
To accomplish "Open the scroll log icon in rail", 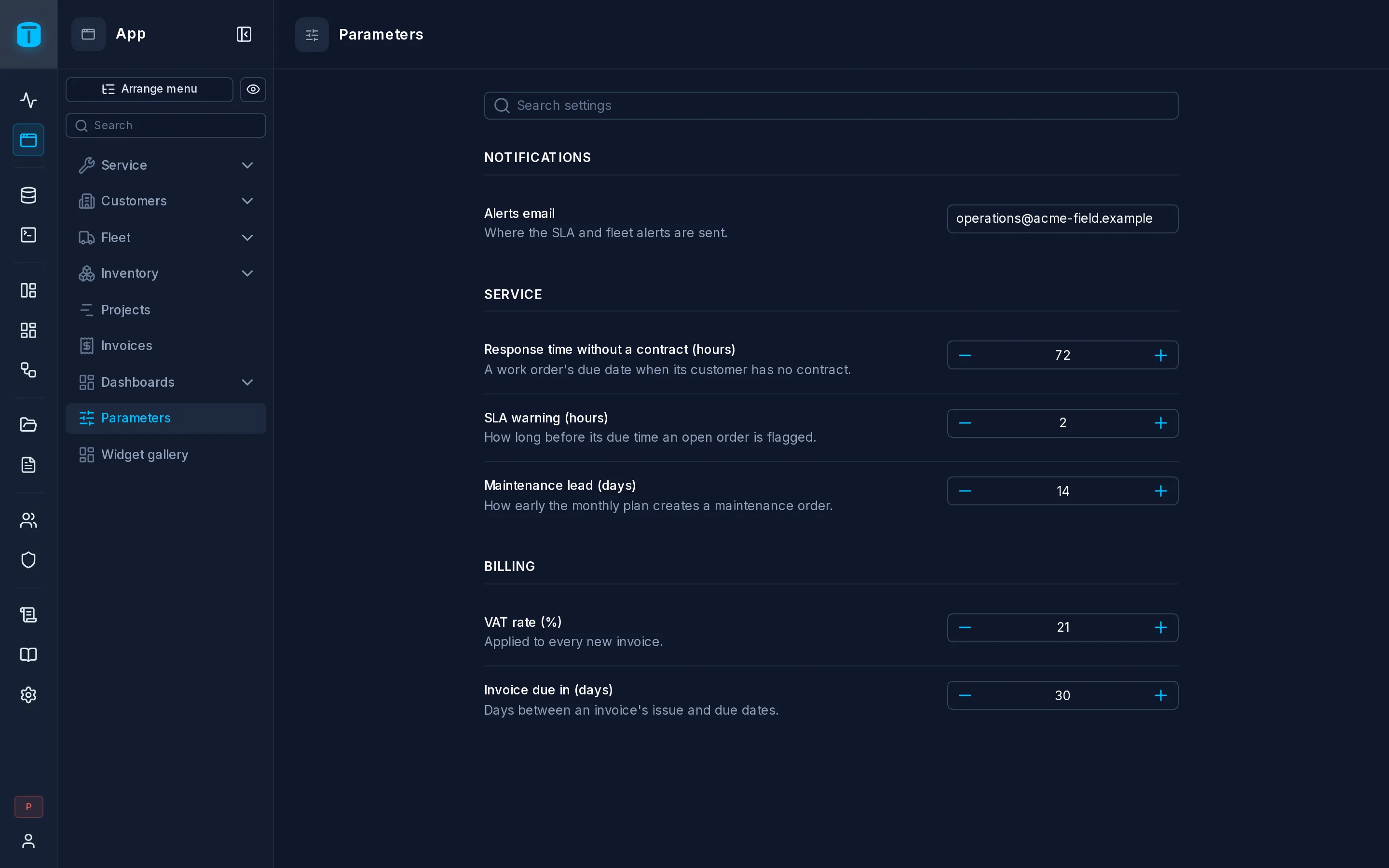I will pyautogui.click(x=28, y=615).
